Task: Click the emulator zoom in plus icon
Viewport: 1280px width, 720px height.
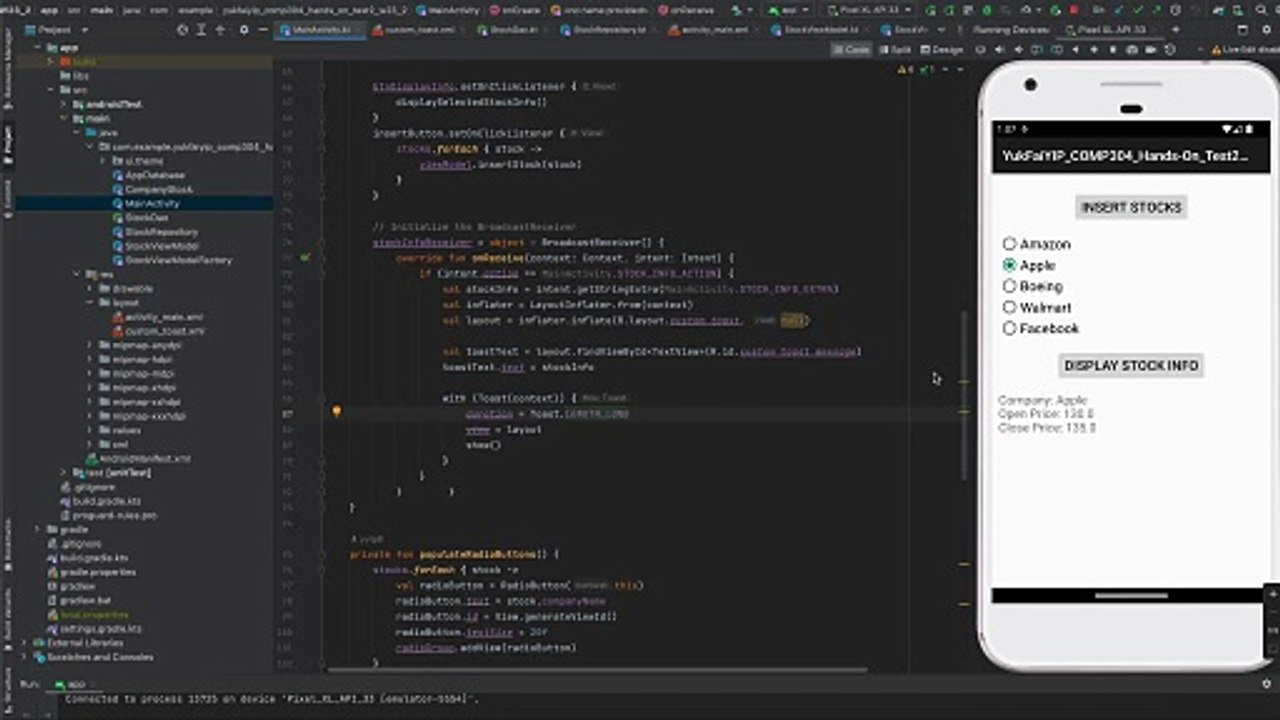Action: pos(1272,593)
